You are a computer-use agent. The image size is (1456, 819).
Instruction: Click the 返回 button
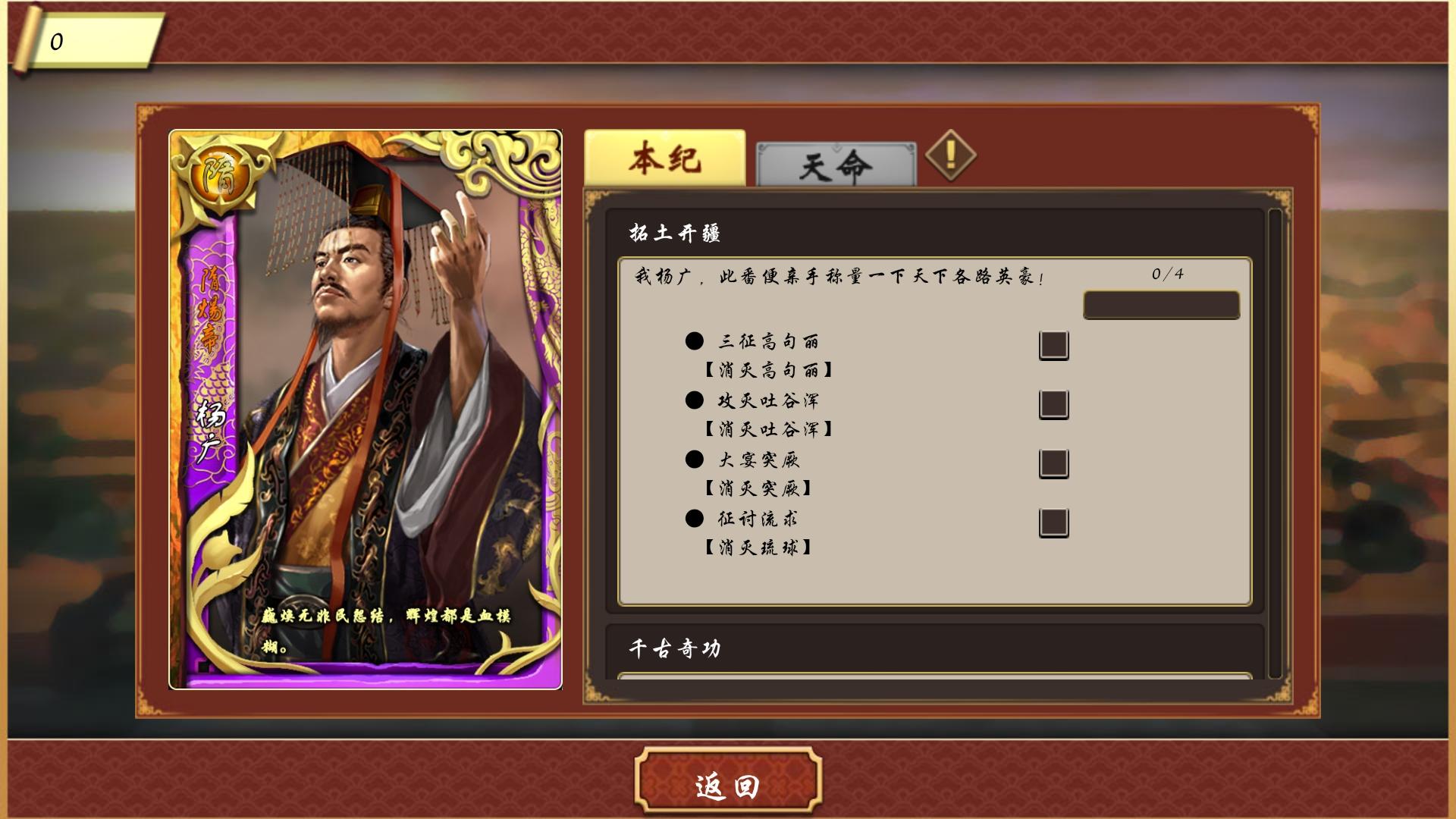pos(728,785)
